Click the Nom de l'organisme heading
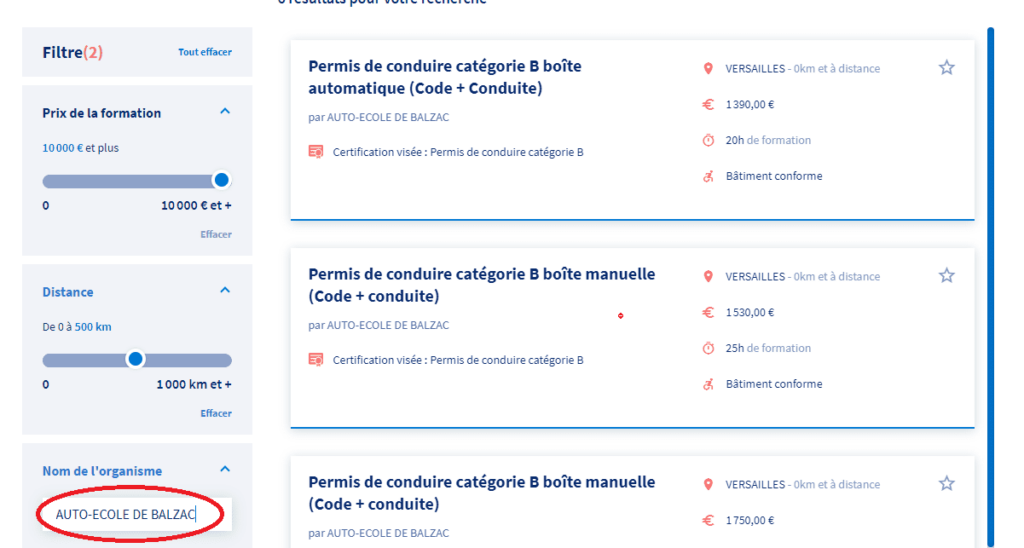The image size is (1024, 548). [102, 471]
